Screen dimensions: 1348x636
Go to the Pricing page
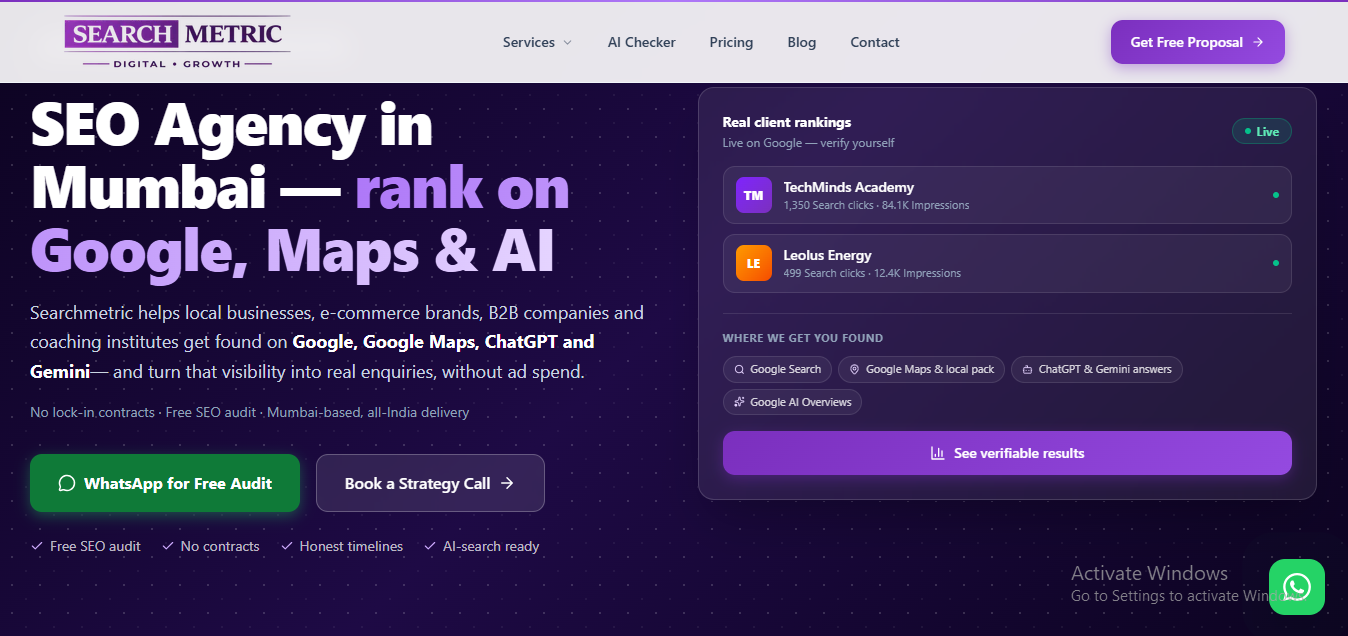[x=731, y=42]
